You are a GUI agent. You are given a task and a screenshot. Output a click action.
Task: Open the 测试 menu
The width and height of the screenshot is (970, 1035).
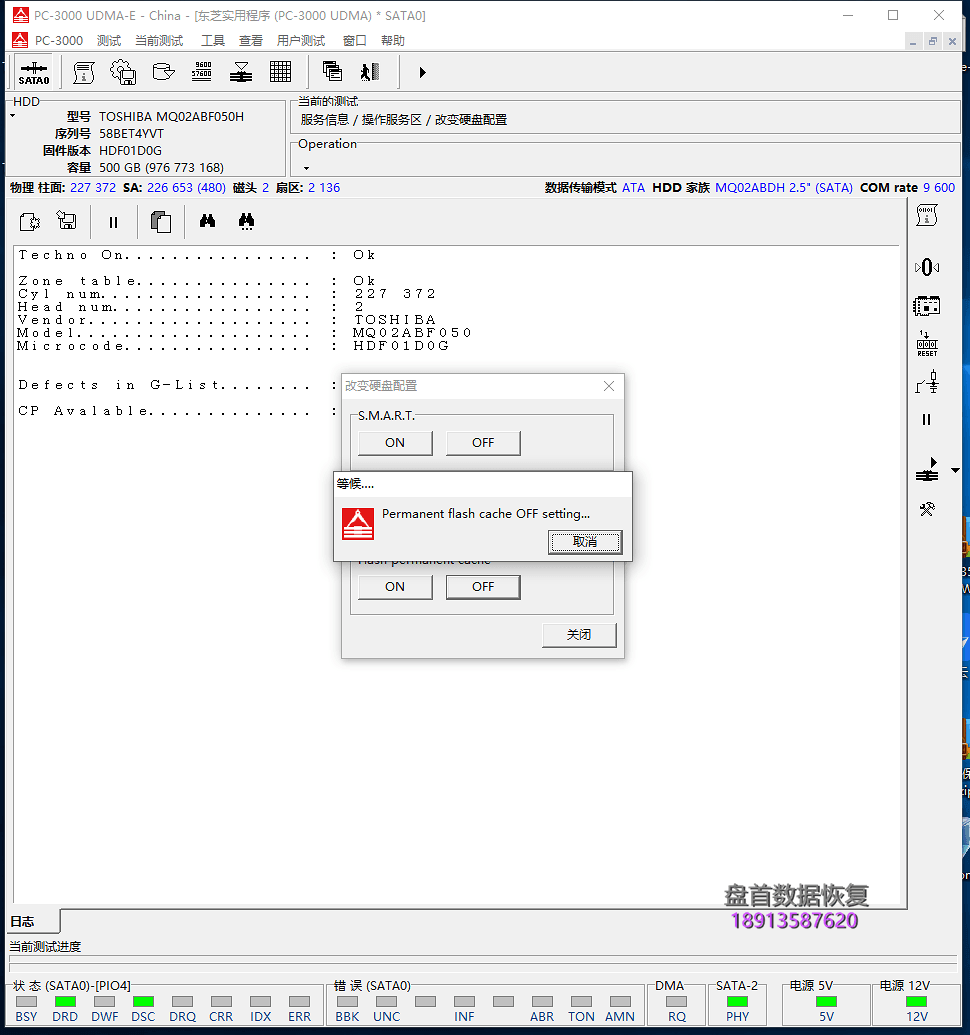109,41
